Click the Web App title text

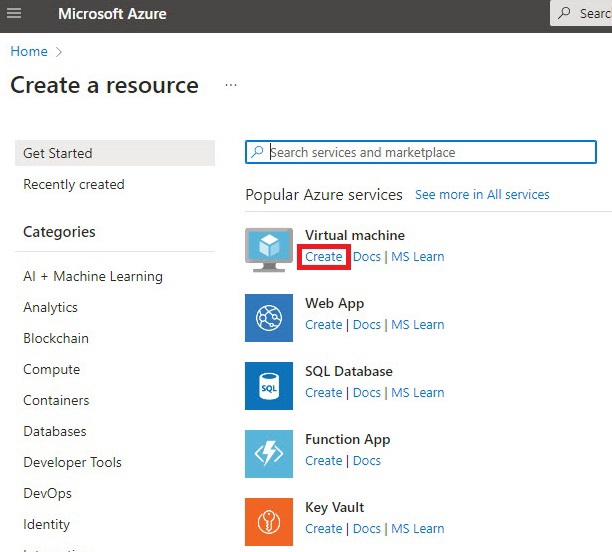[334, 303]
